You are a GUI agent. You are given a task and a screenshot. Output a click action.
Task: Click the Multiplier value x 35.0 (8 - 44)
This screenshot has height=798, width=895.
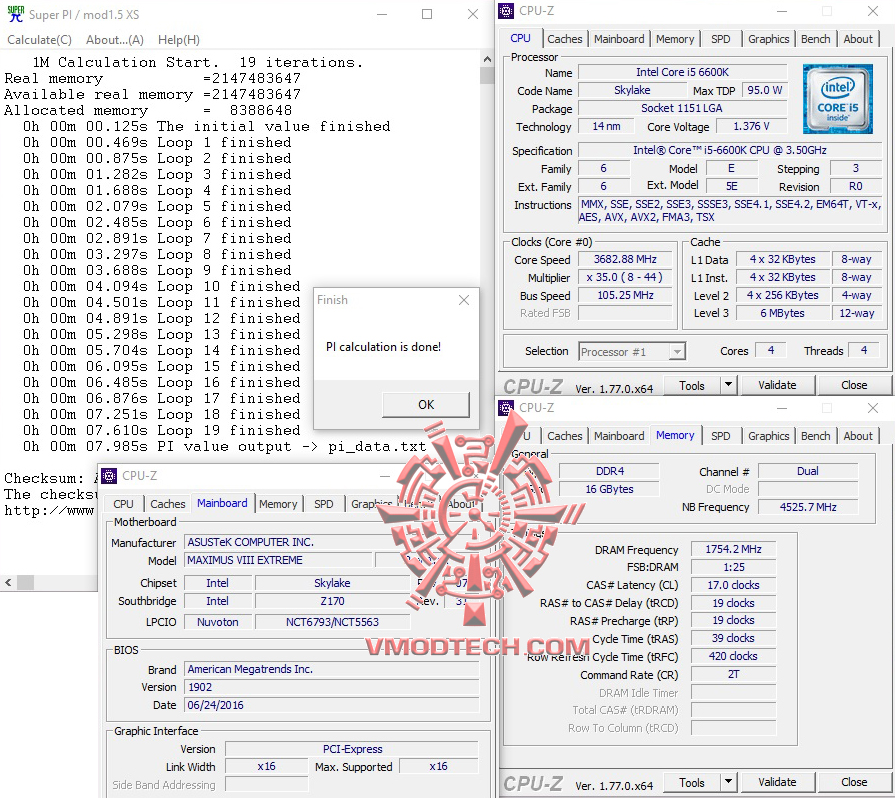coord(625,277)
